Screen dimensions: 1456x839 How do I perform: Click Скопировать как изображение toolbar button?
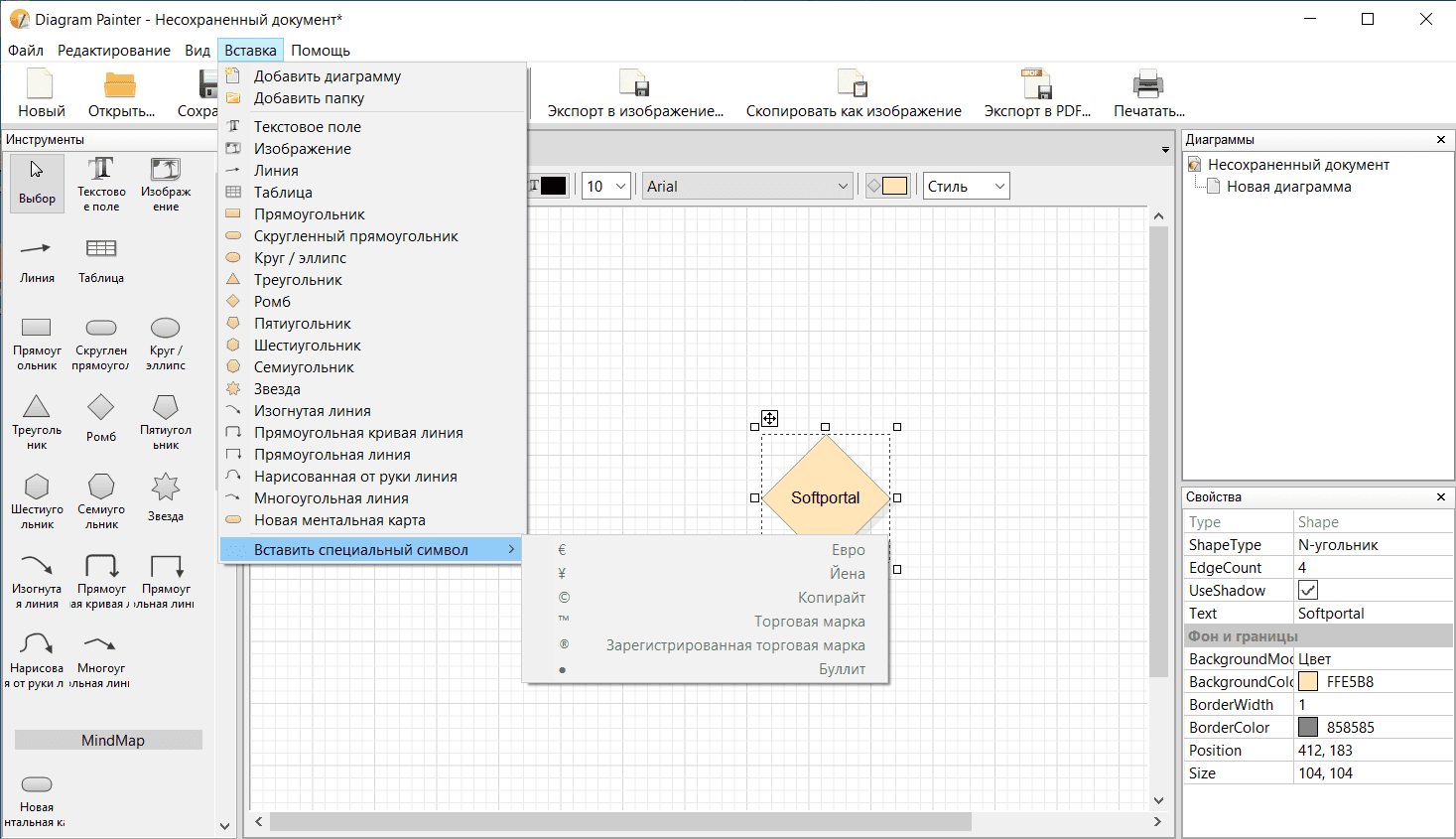coord(854,93)
